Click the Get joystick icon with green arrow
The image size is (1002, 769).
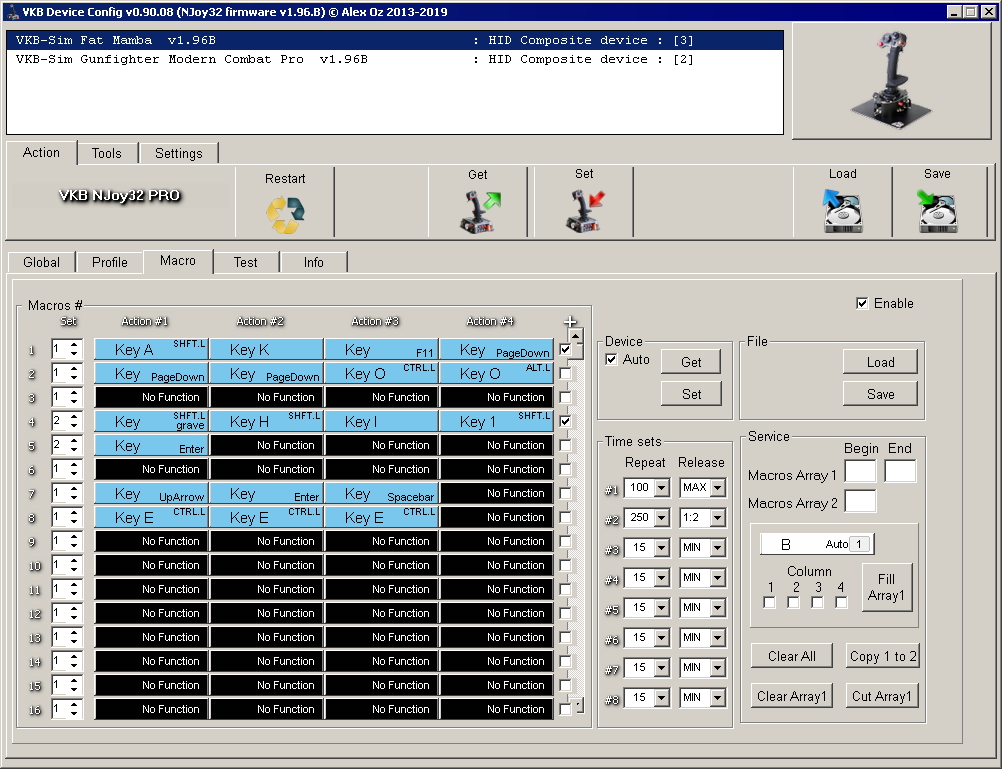(478, 210)
